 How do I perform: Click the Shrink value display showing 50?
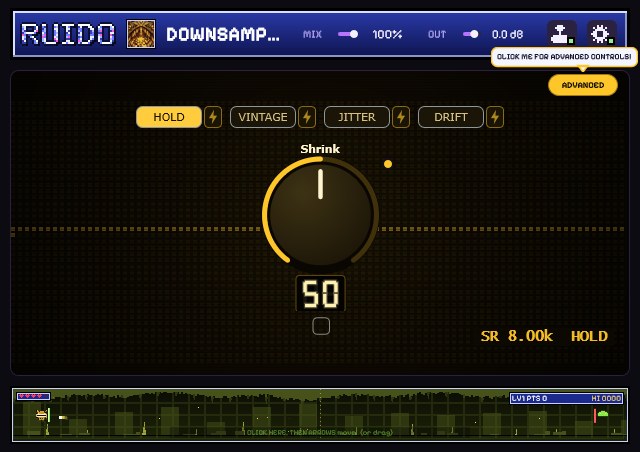click(x=321, y=294)
